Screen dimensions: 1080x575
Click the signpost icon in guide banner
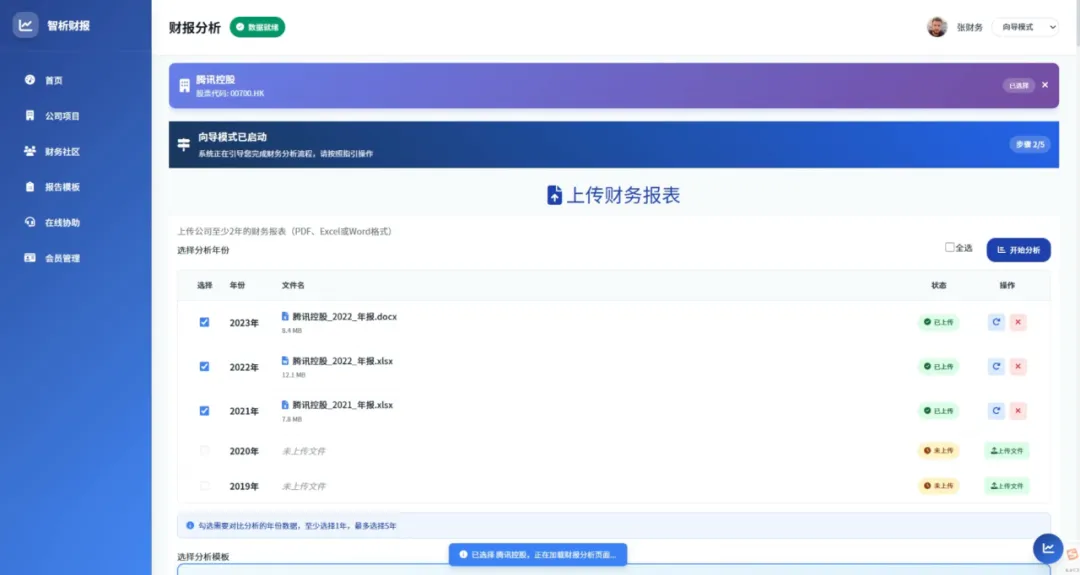[x=184, y=145]
